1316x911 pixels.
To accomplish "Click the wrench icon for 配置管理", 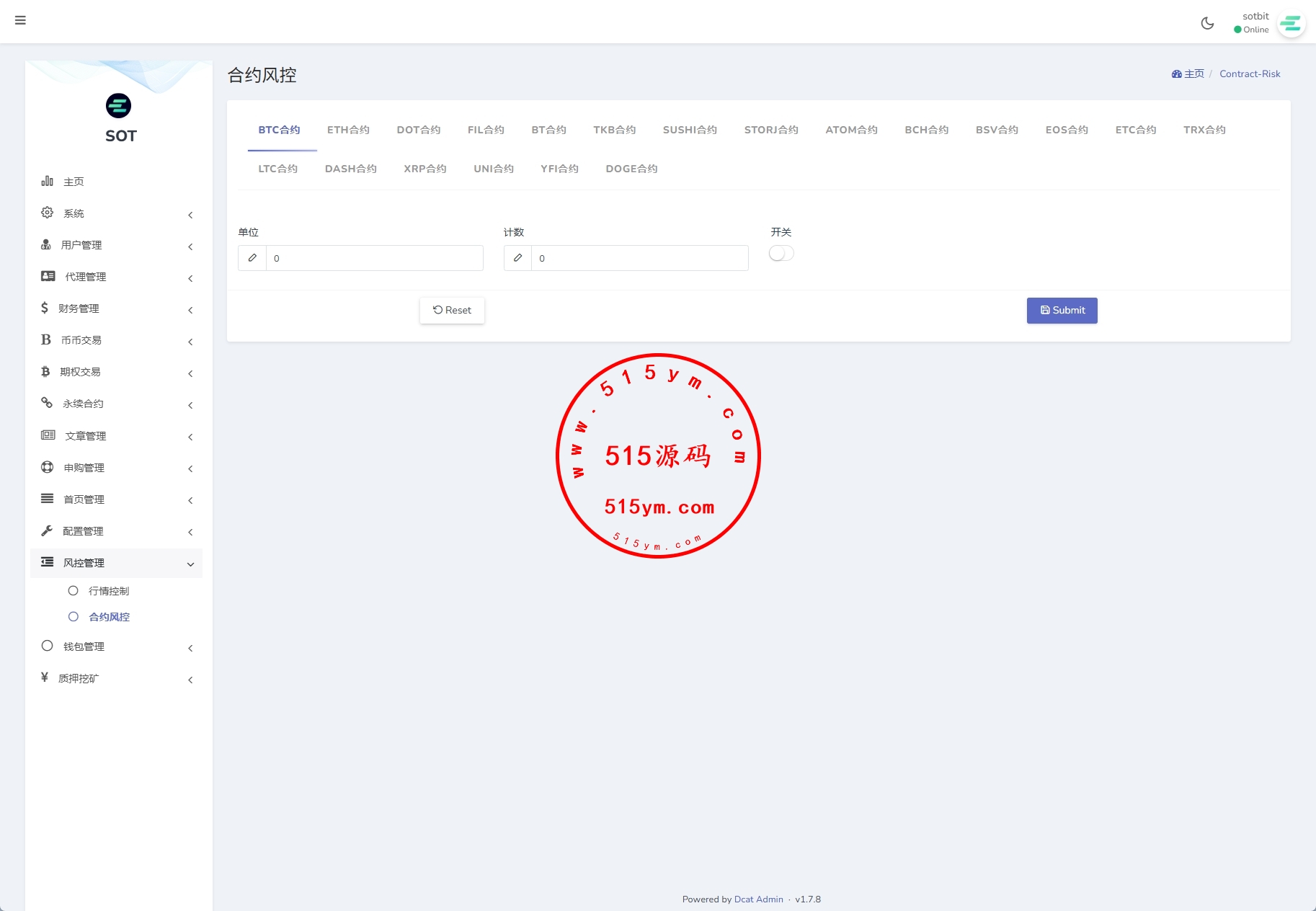I will point(48,530).
